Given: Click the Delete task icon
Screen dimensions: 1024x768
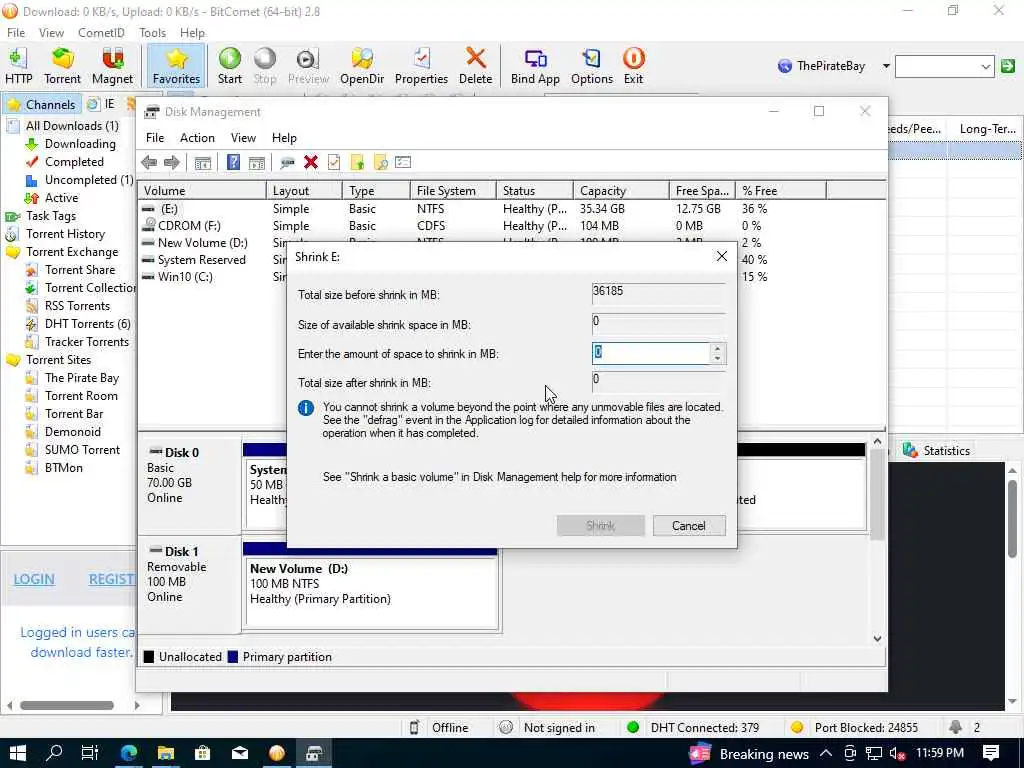Looking at the screenshot, I should coord(475,66).
